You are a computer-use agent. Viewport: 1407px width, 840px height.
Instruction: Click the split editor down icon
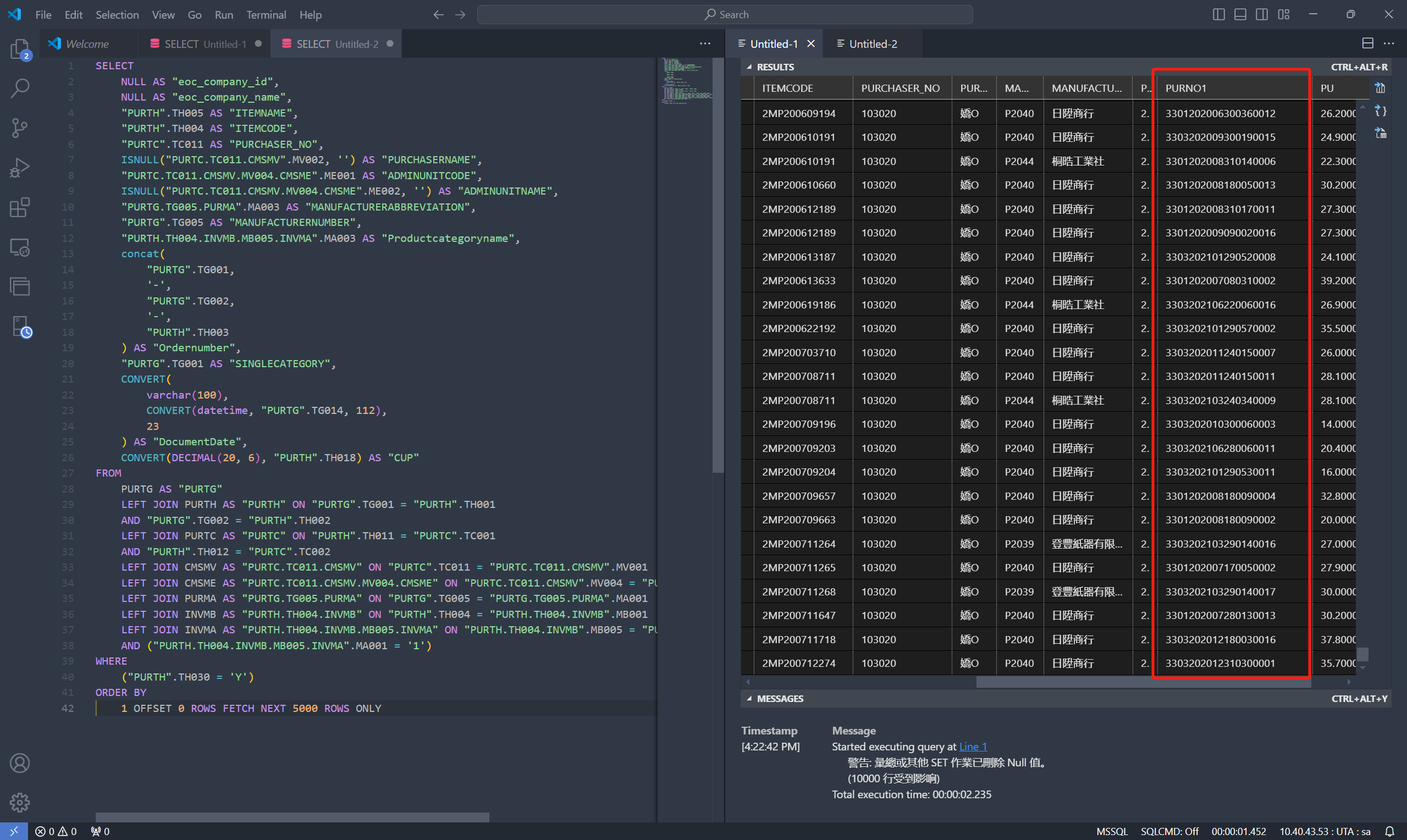point(1367,43)
